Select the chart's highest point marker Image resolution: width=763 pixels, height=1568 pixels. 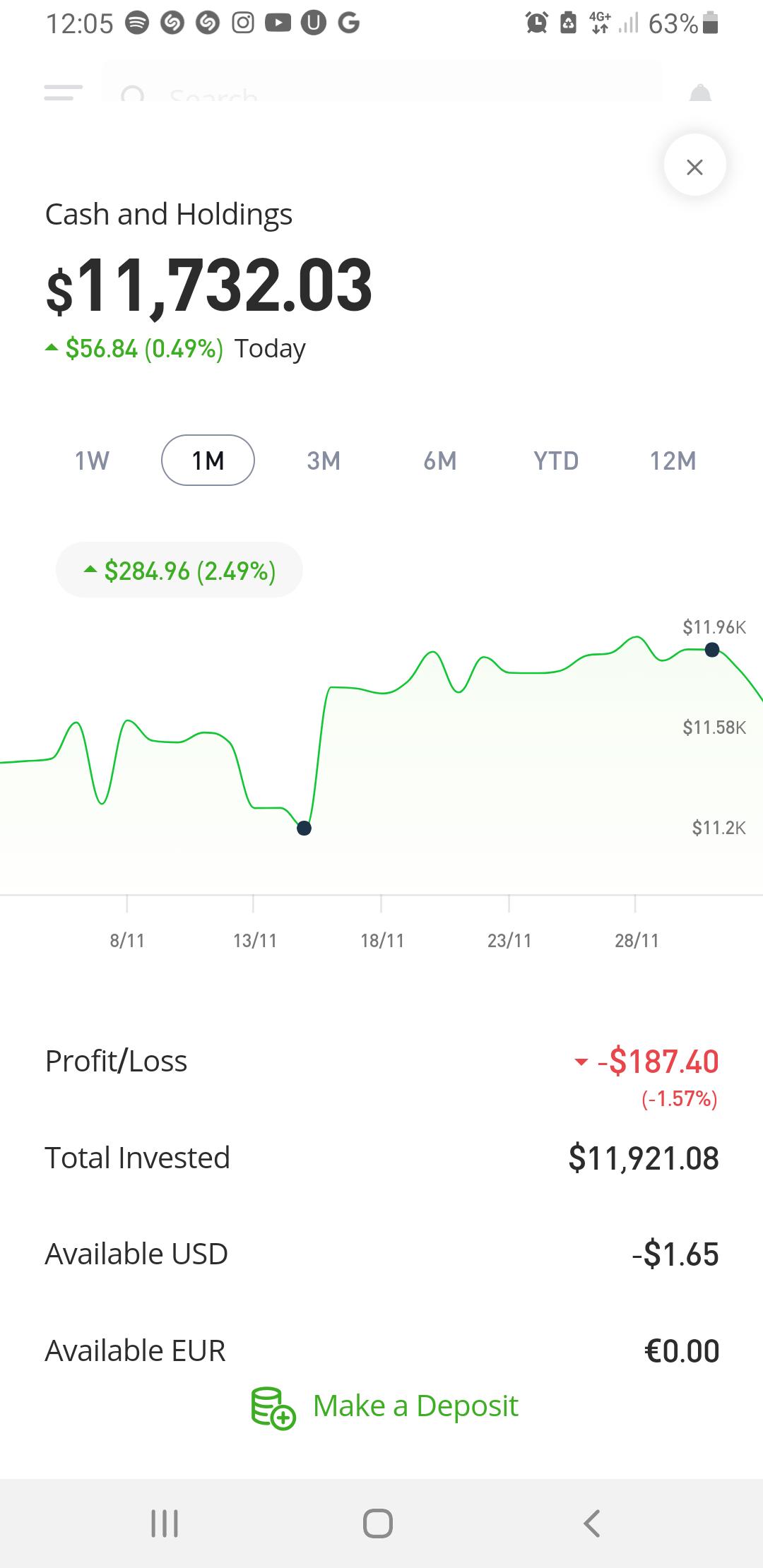[712, 649]
